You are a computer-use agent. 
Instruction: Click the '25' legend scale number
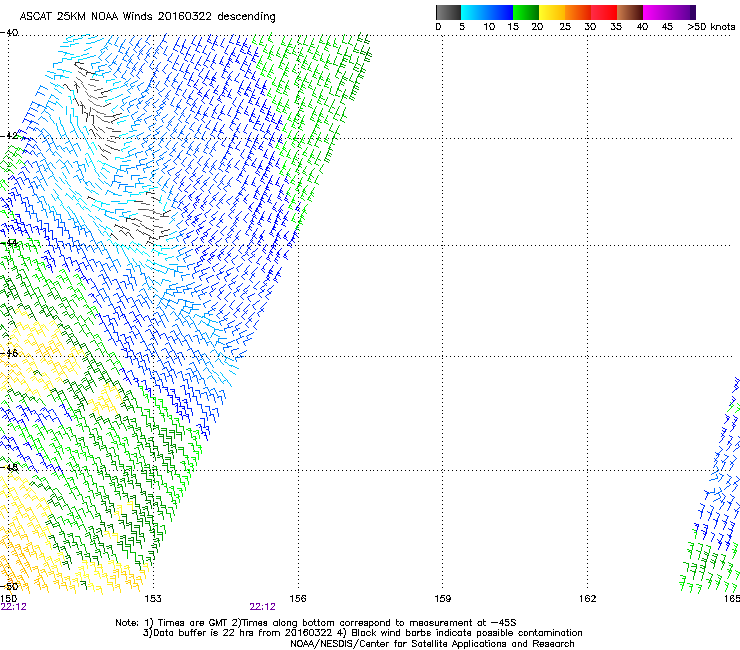click(x=565, y=27)
